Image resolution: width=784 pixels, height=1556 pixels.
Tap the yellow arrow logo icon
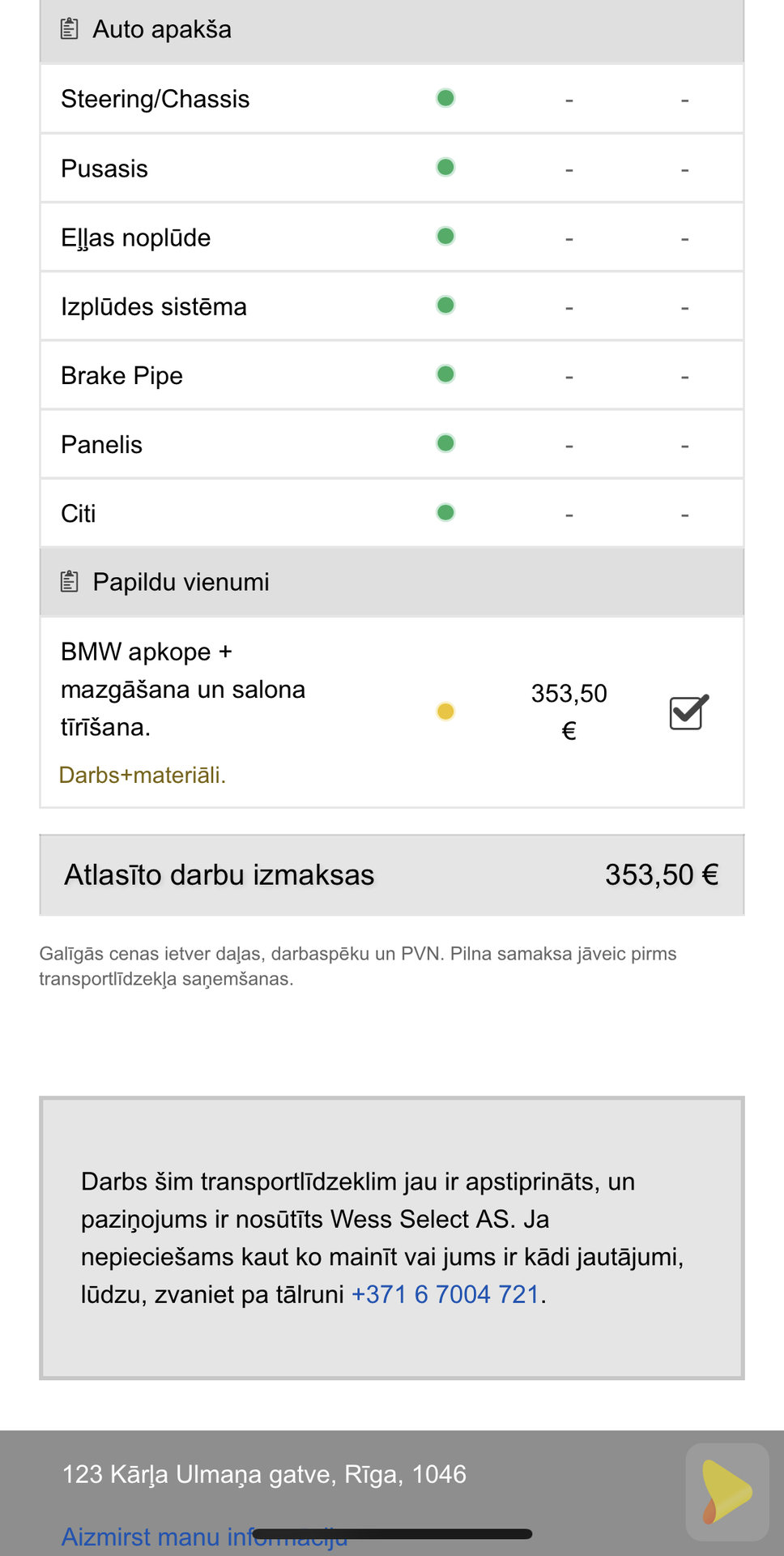(x=726, y=1491)
